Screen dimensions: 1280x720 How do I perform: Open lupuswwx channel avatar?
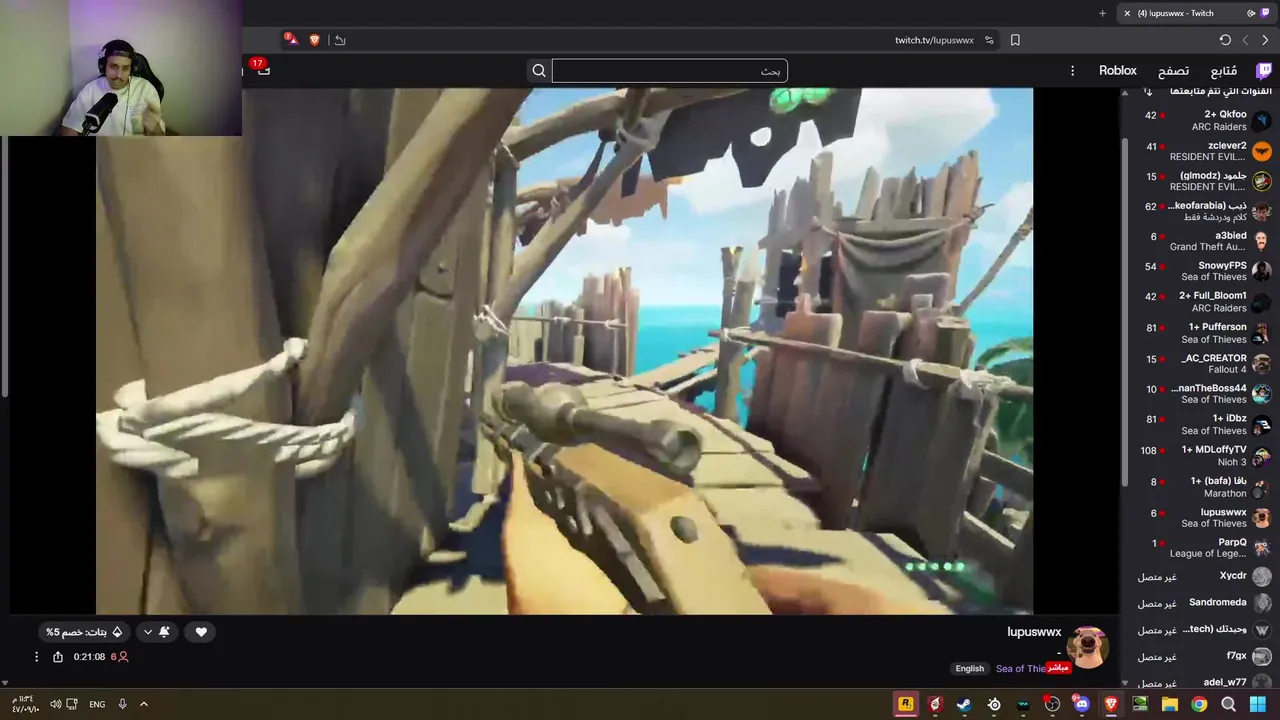(x=1088, y=648)
